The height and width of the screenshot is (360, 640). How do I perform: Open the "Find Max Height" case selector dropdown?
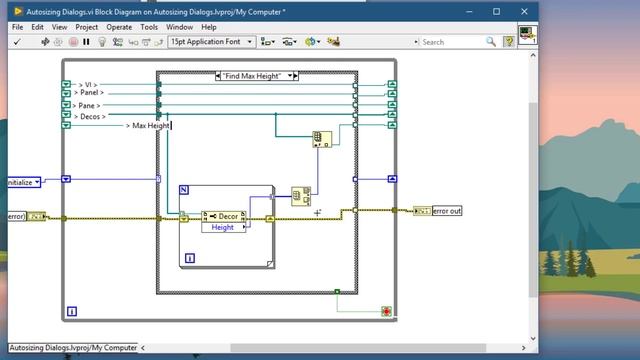pyautogui.click(x=290, y=76)
